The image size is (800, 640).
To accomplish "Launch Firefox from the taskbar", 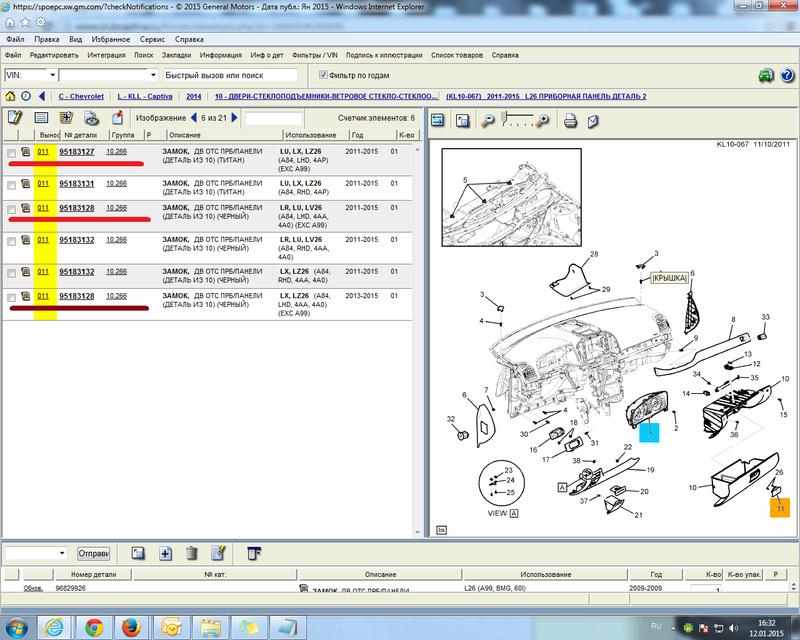I will click(132, 627).
